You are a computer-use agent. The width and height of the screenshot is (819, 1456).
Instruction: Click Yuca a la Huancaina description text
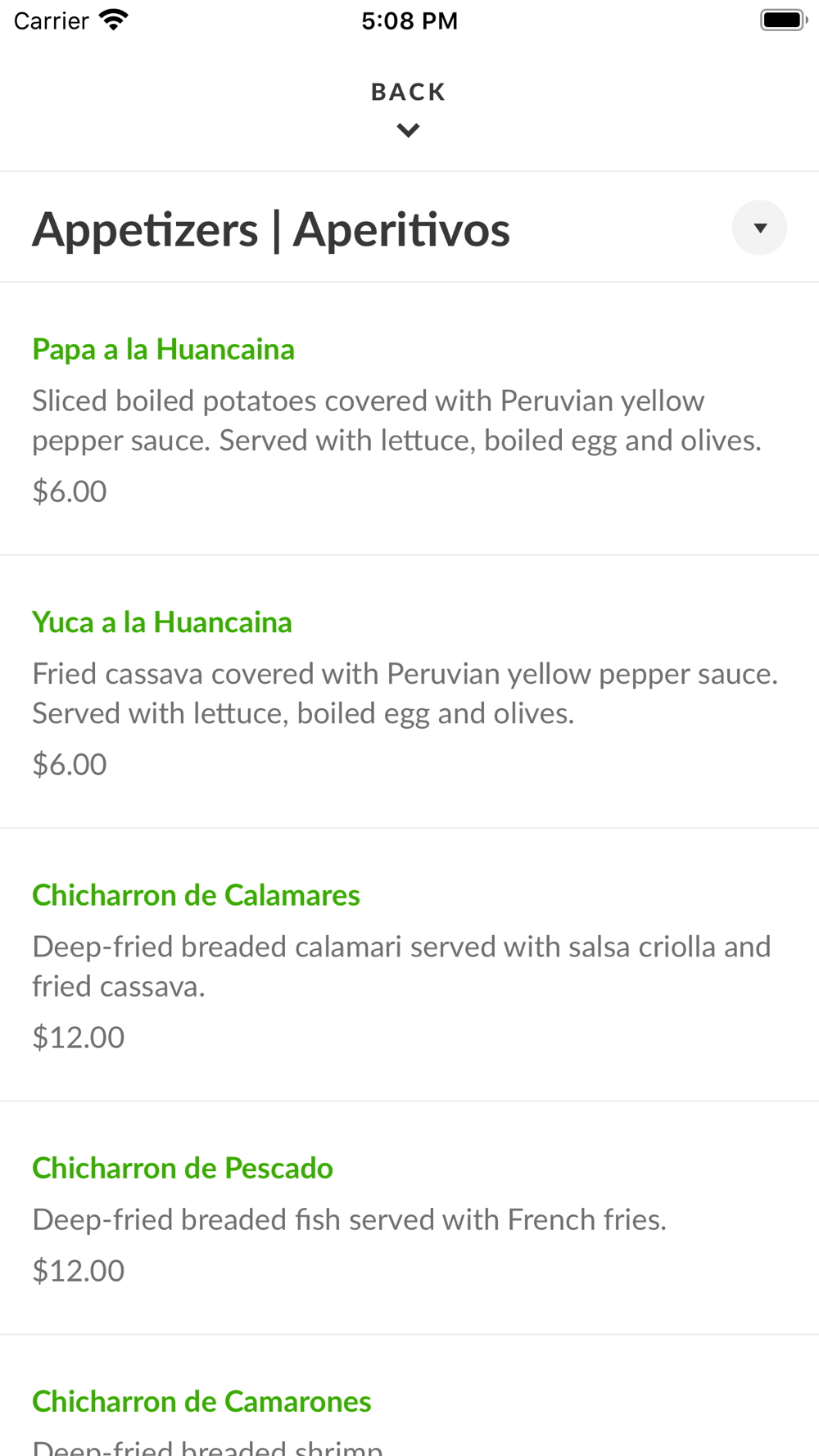(x=405, y=693)
